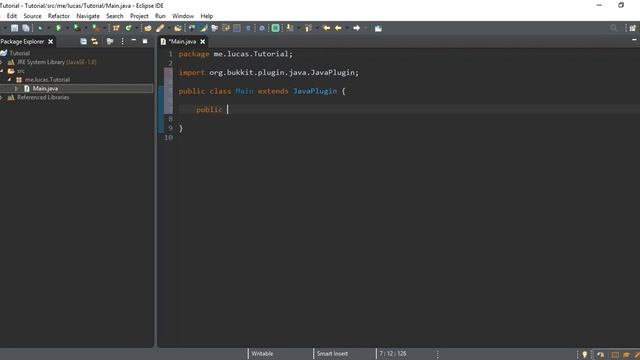Maximize the Package Explorer panel
Image resolution: width=640 pixels, height=360 pixels.
pyautogui.click(x=145, y=41)
